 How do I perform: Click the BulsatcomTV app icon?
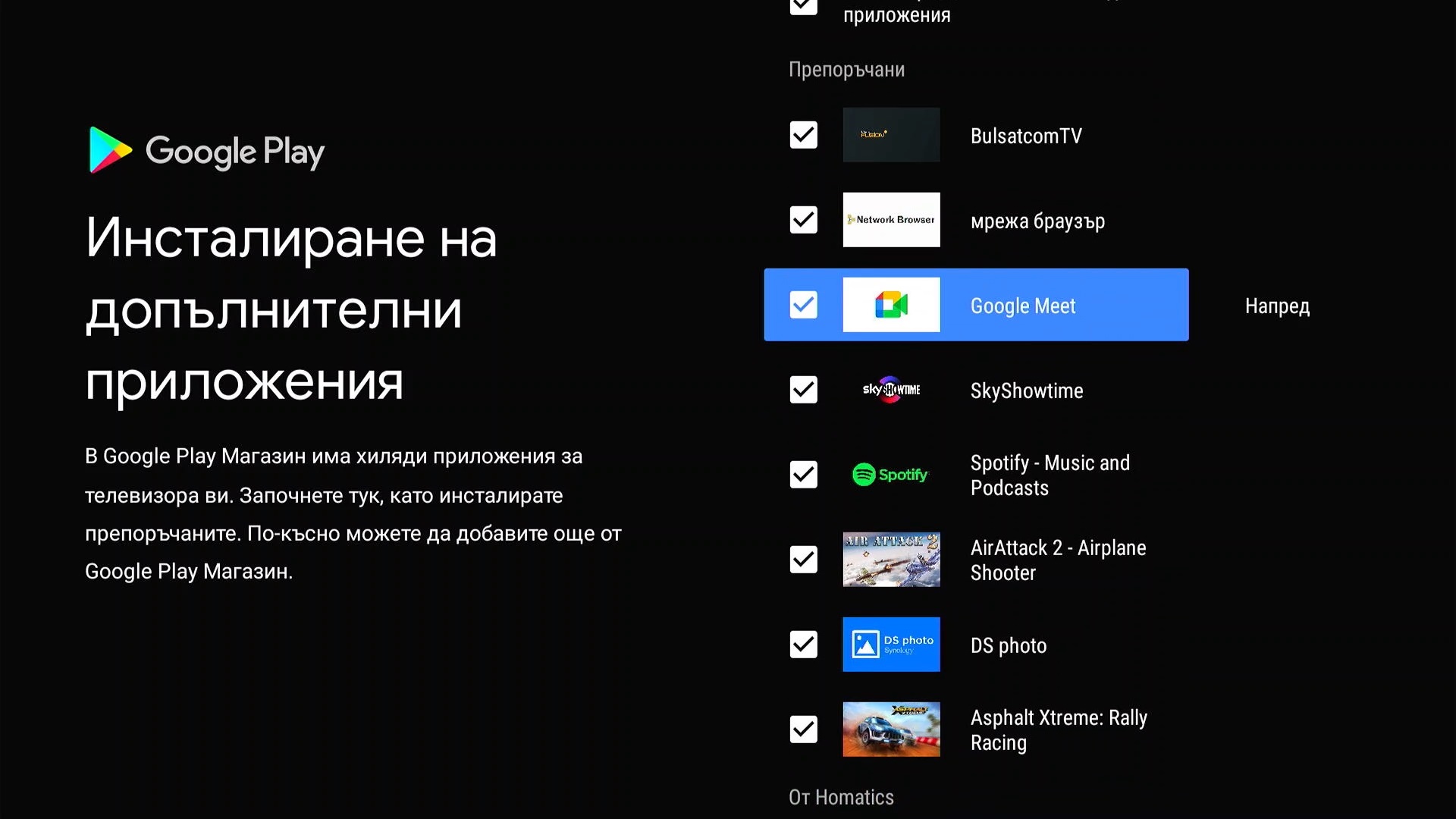(x=891, y=135)
